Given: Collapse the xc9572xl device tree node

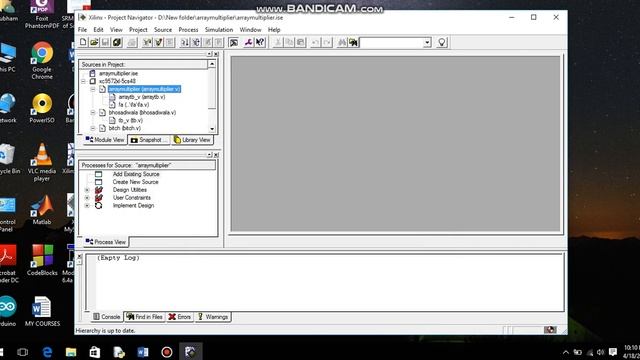Looking at the screenshot, I should click(x=83, y=81).
